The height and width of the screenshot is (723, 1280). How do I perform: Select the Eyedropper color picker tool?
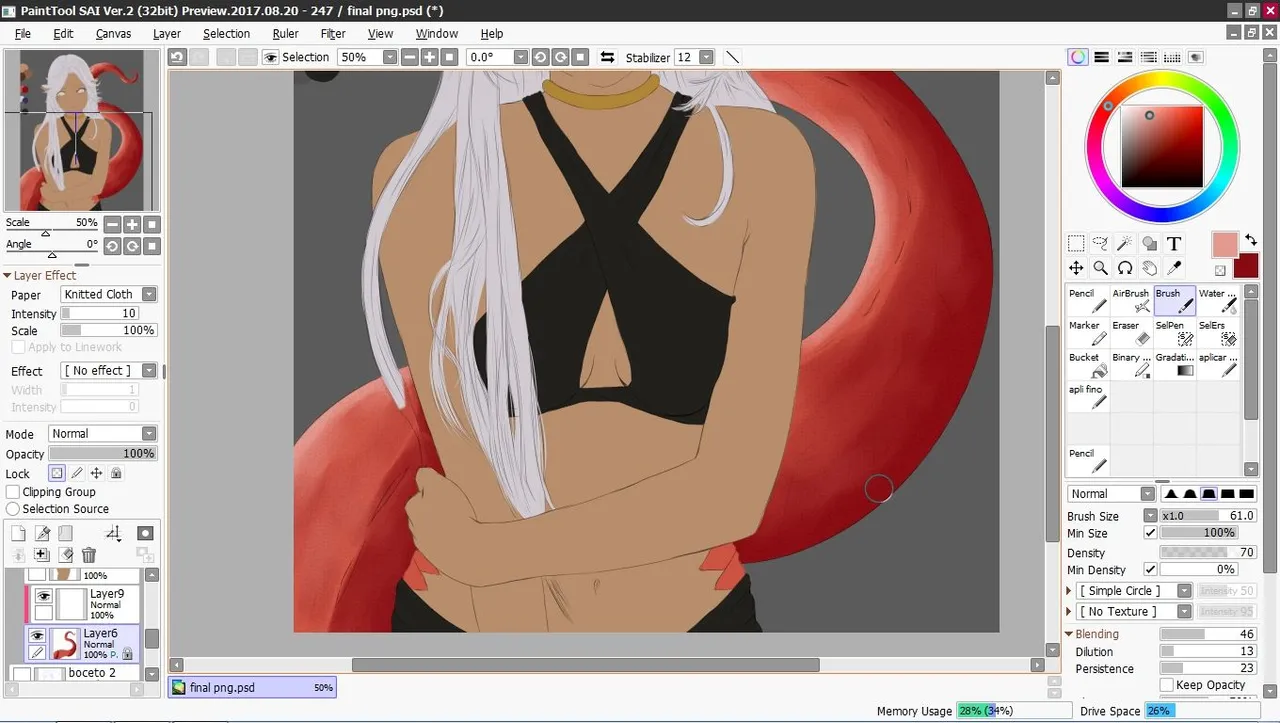coord(1174,268)
